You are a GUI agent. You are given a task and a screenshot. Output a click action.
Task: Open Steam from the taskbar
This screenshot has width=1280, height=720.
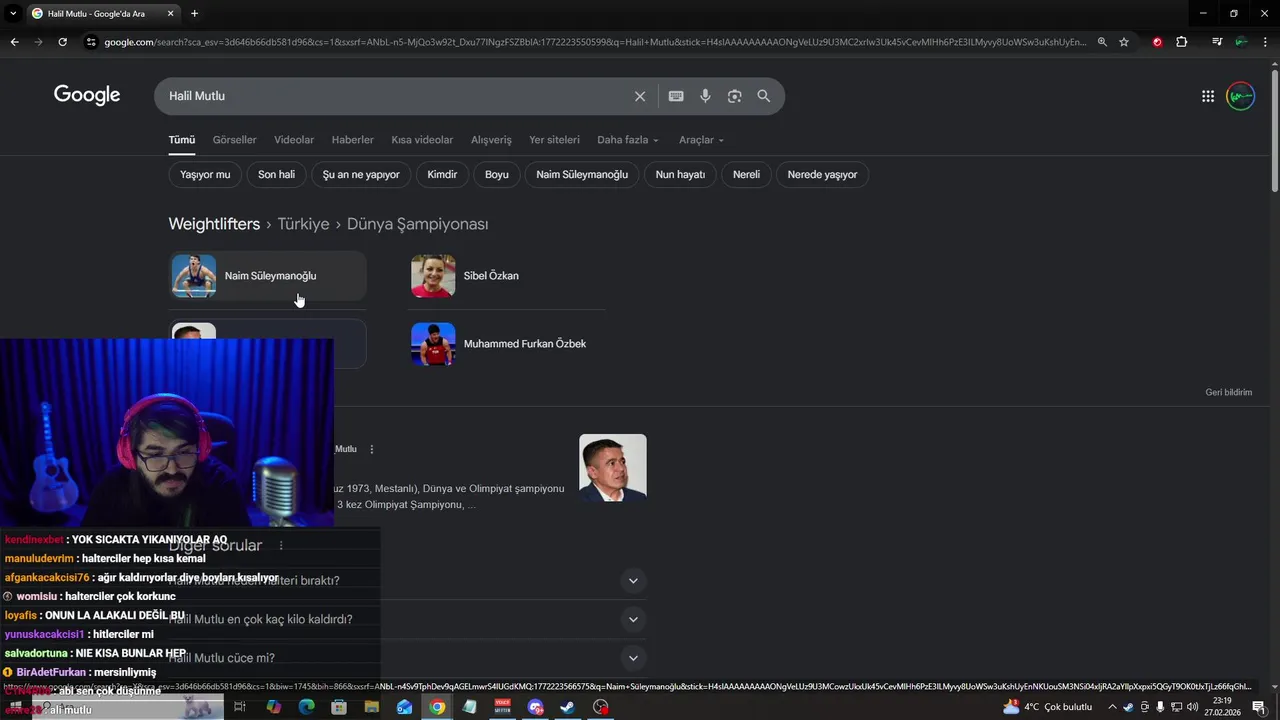point(567,707)
